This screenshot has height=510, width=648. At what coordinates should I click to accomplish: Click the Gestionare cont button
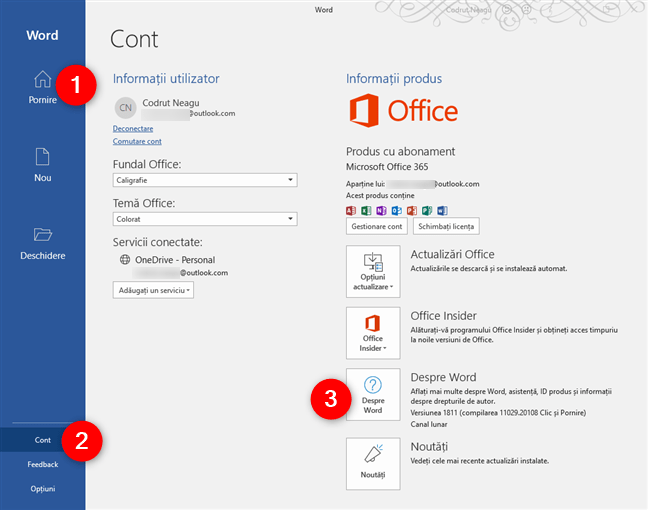[376, 226]
